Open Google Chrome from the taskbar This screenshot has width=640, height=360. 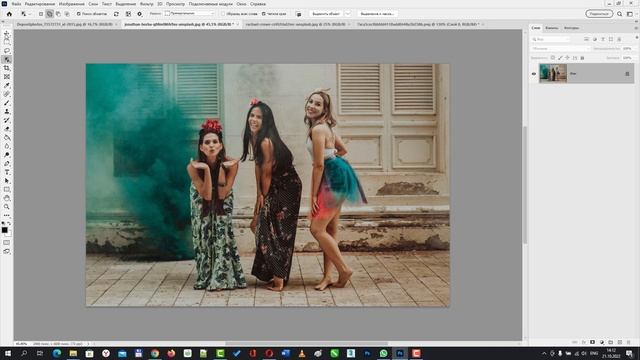[155, 353]
